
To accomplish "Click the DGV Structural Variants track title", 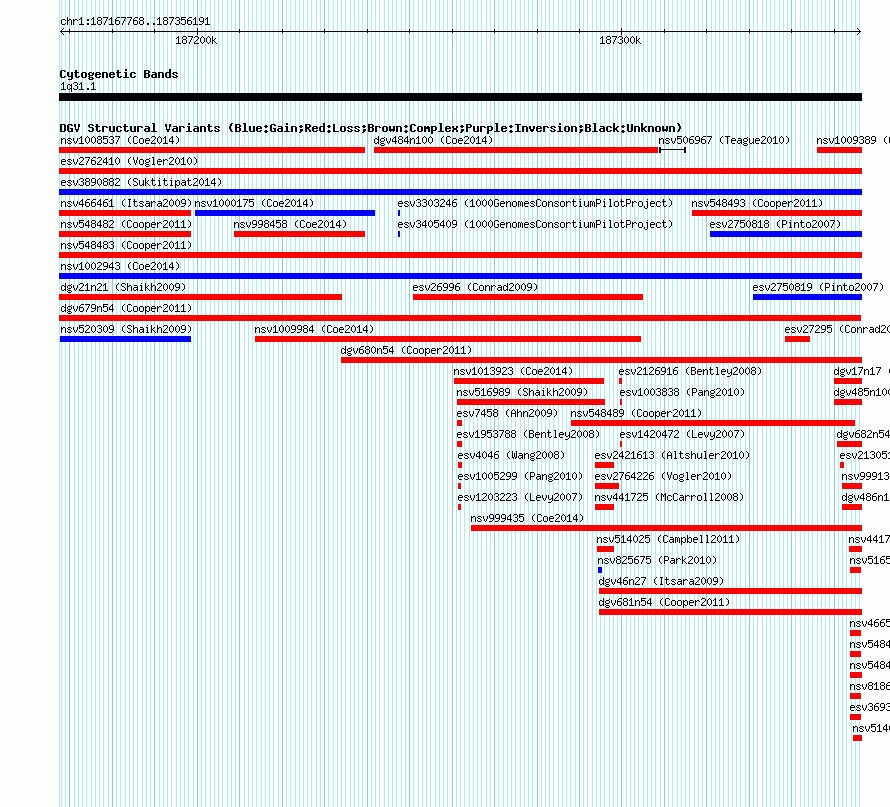I will 370,128.
